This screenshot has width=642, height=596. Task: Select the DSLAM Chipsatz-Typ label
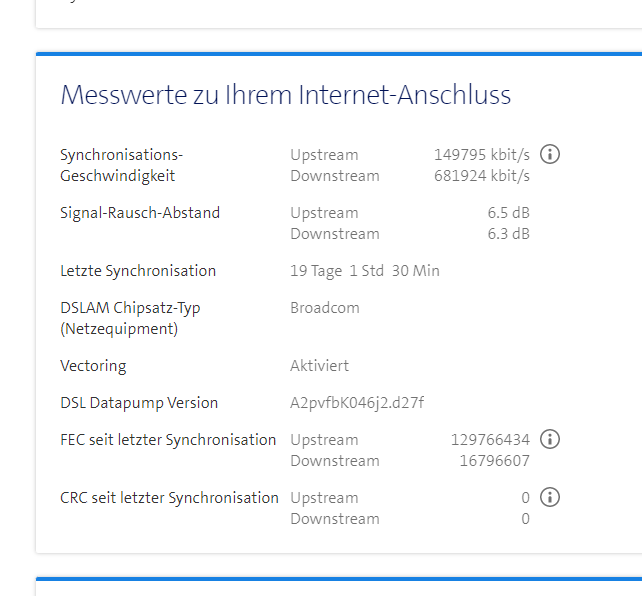click(130, 318)
